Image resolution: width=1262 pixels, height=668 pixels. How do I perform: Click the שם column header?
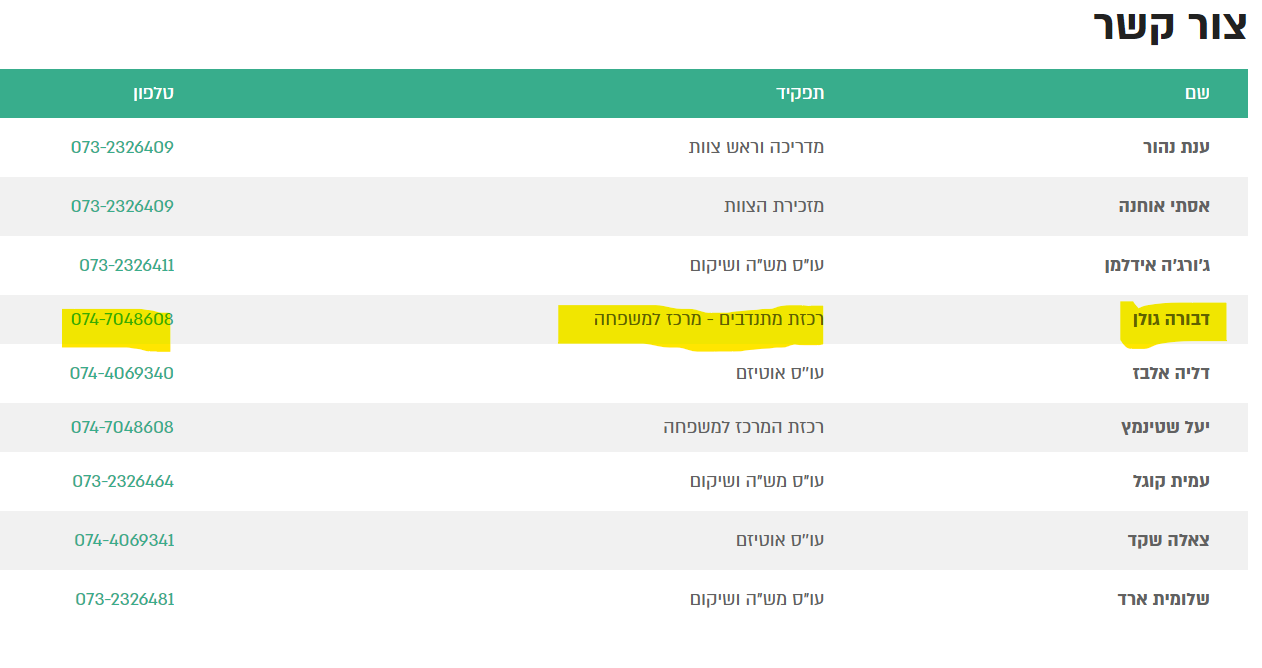[1197, 93]
